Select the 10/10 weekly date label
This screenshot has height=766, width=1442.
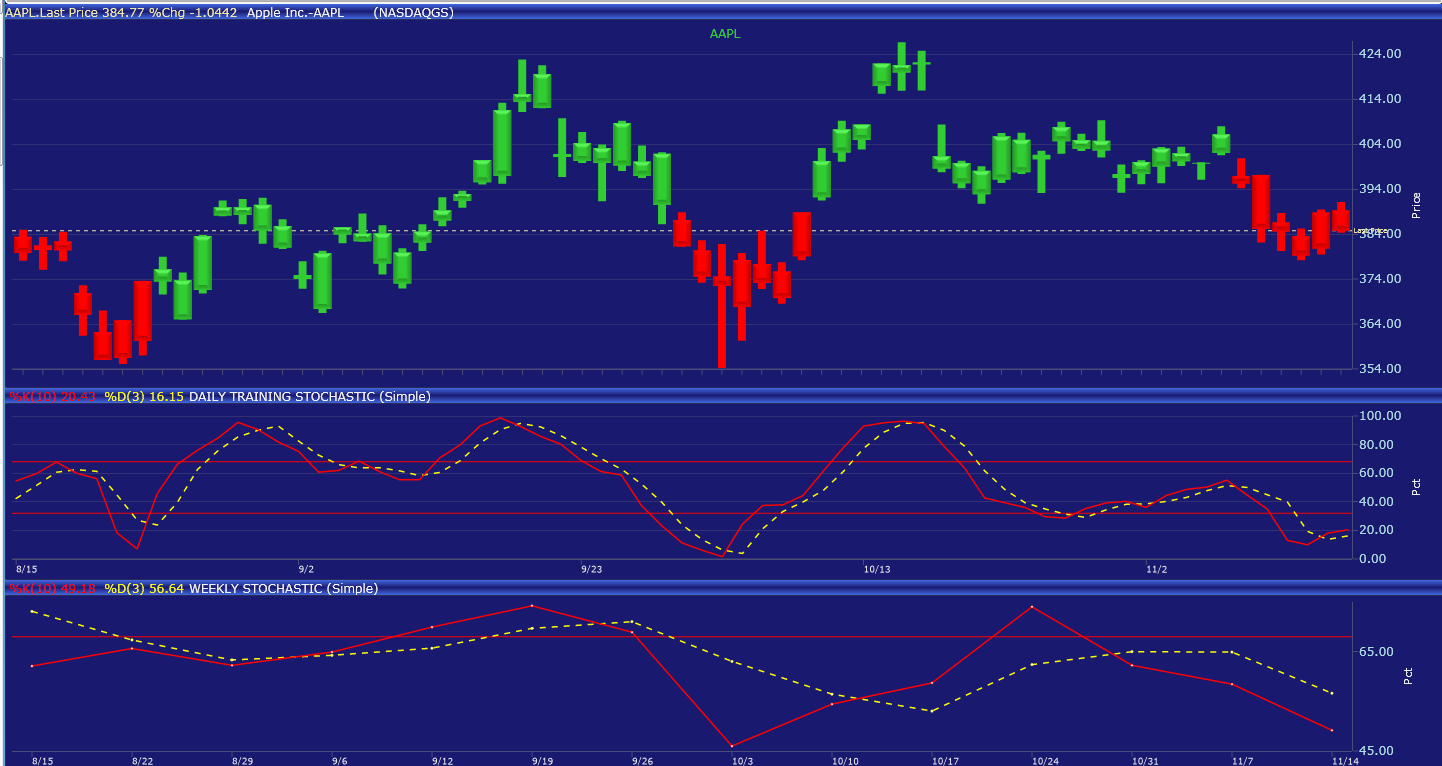[x=845, y=761]
